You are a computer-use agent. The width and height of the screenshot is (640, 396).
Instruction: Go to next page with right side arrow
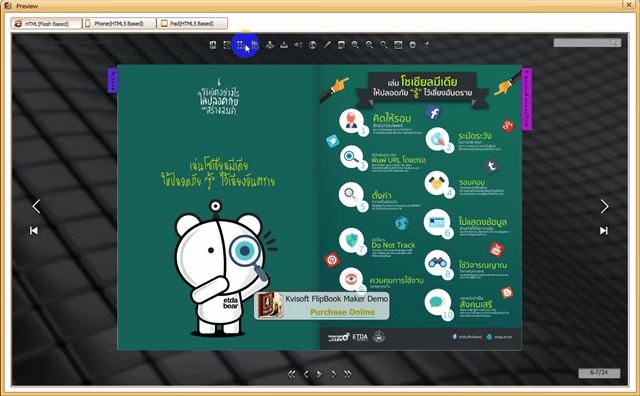pos(604,206)
